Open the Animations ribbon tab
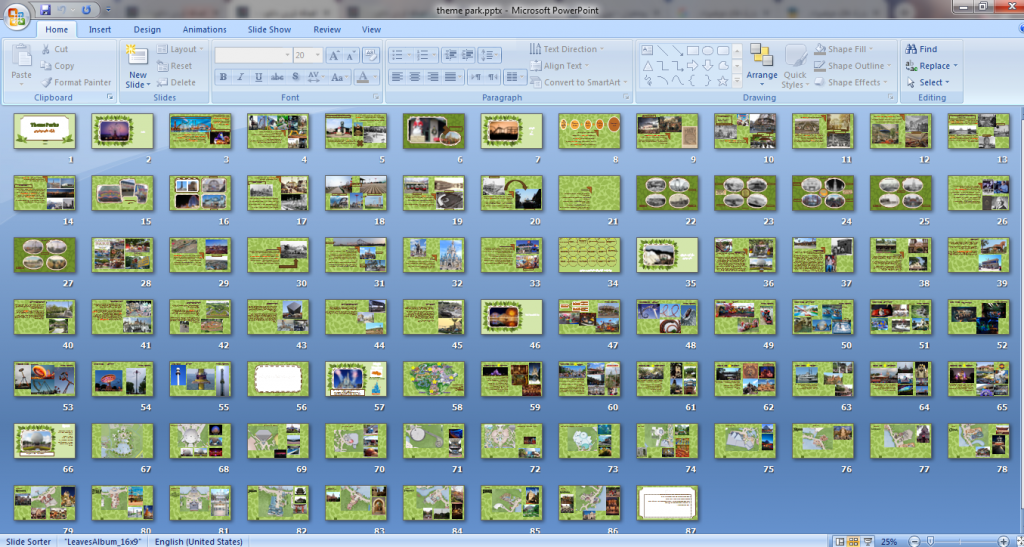Screen dimensions: 1024x547 point(204,29)
